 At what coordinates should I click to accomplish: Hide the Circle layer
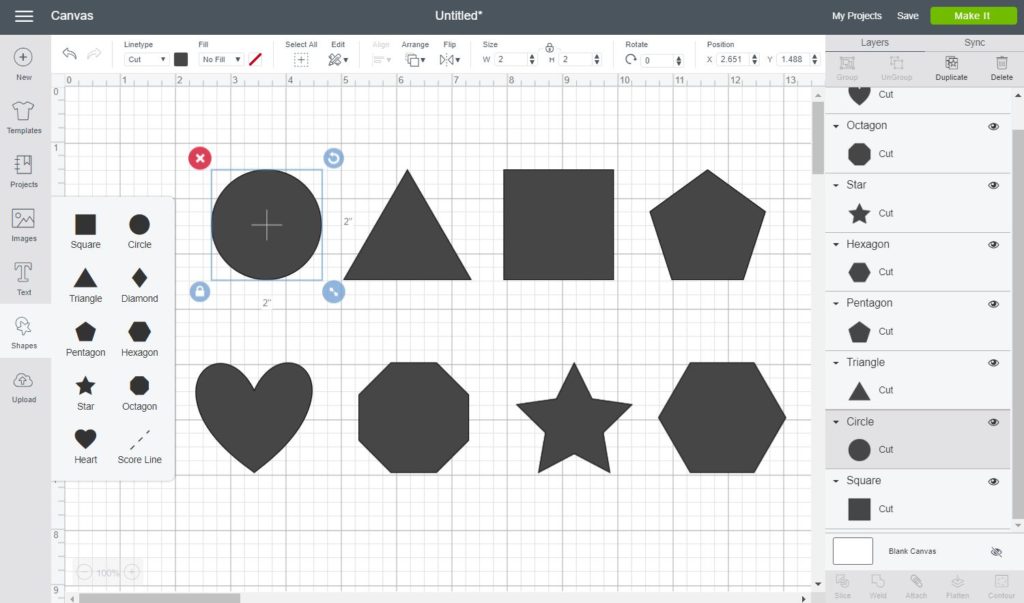click(993, 422)
